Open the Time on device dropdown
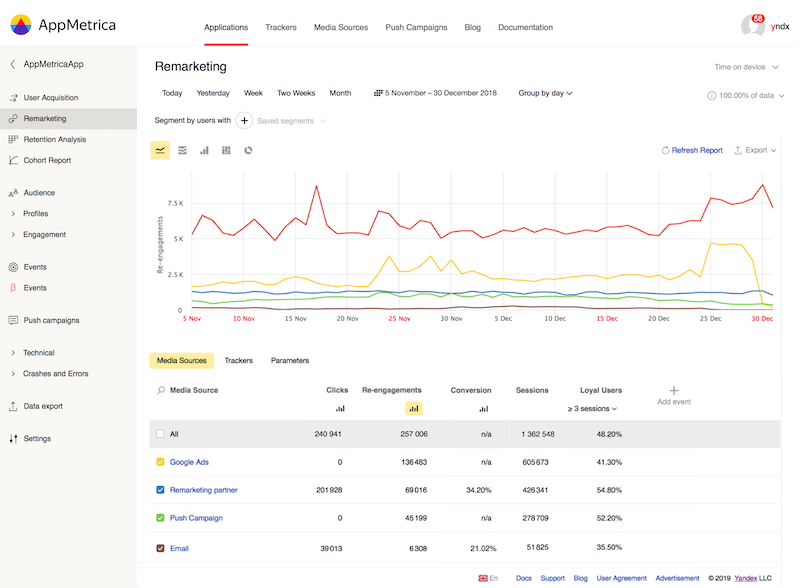The height and width of the screenshot is (588, 800). [x=746, y=67]
